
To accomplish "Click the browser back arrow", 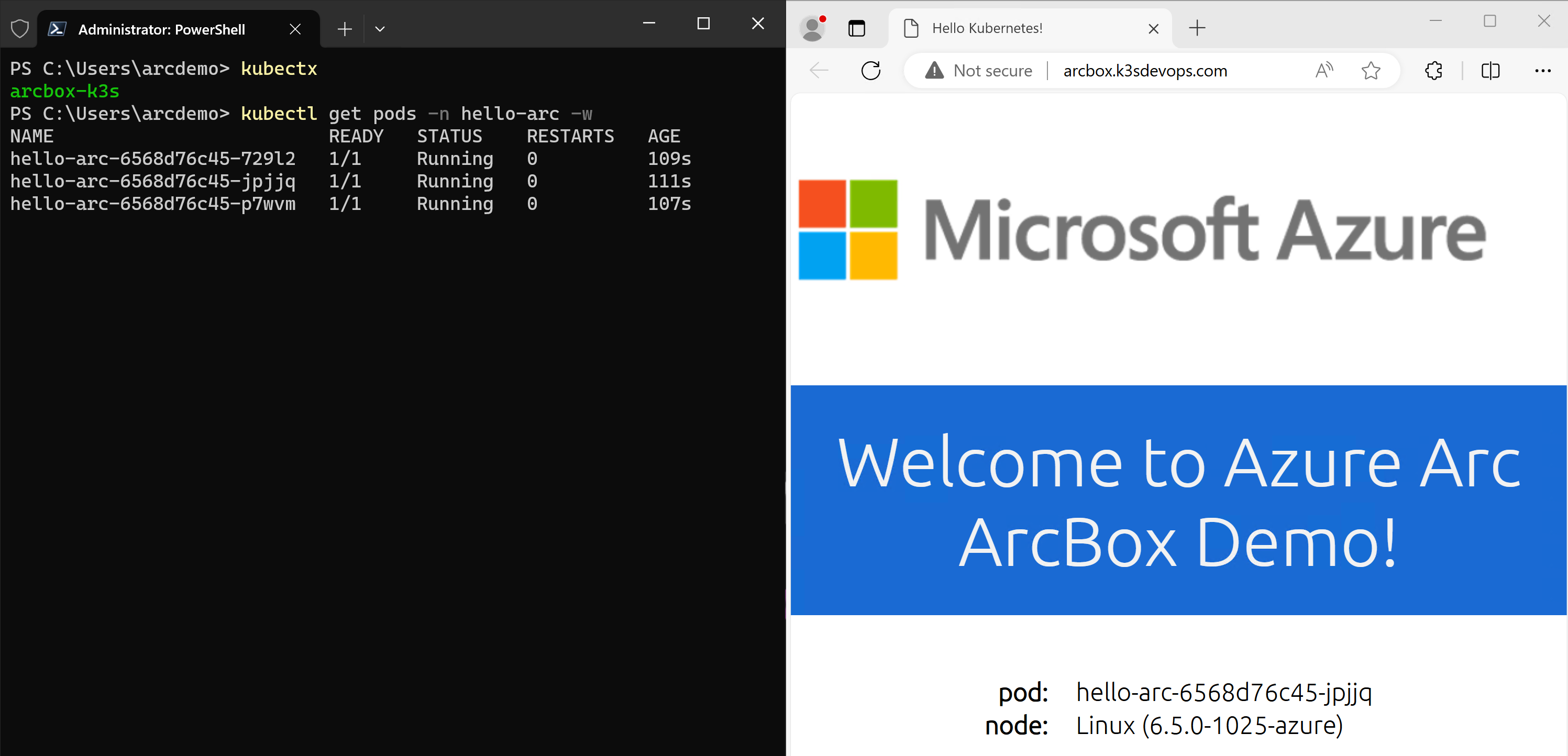I will coord(819,71).
